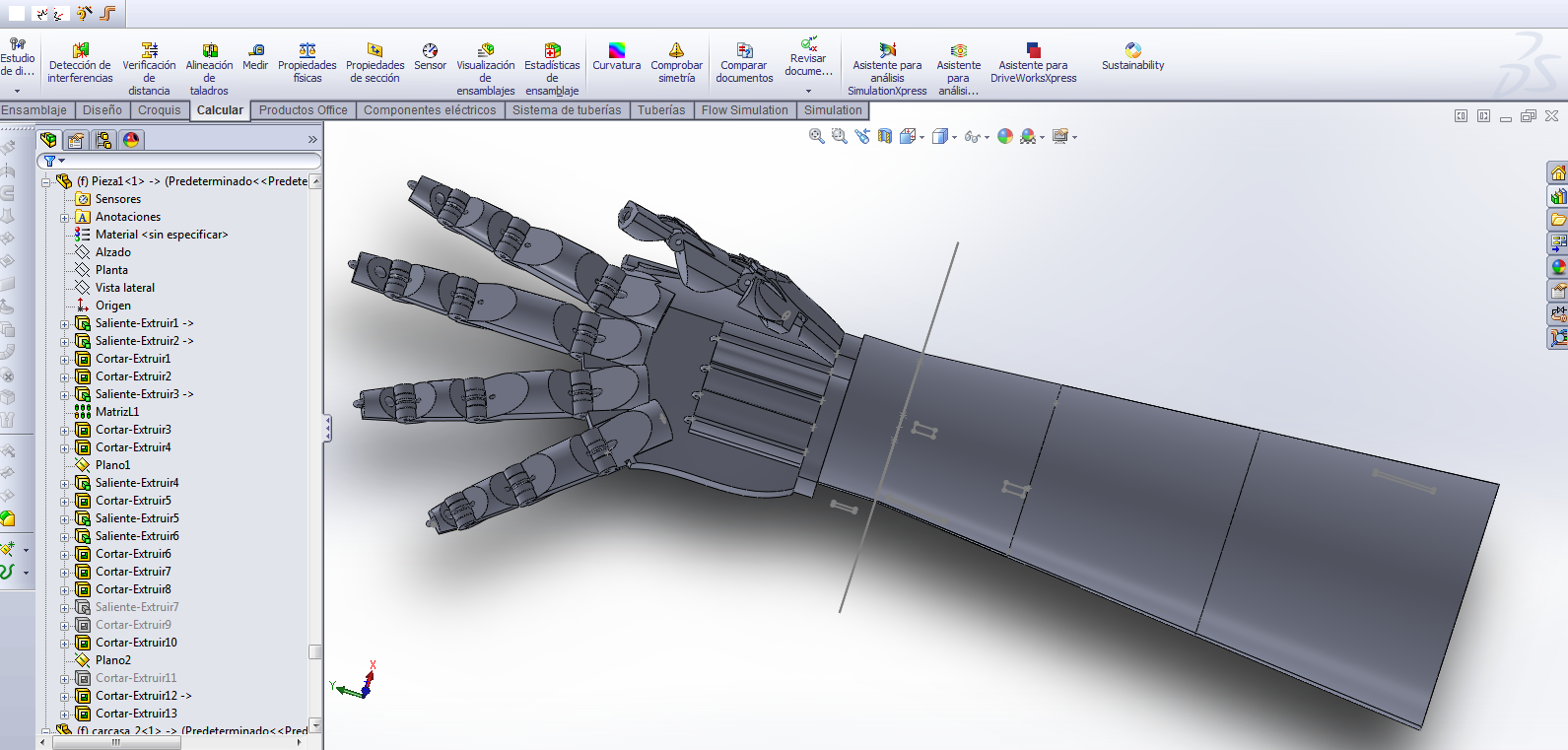The height and width of the screenshot is (750, 1568).
Task: Click Previous View icon in view toolbar
Action: [862, 137]
